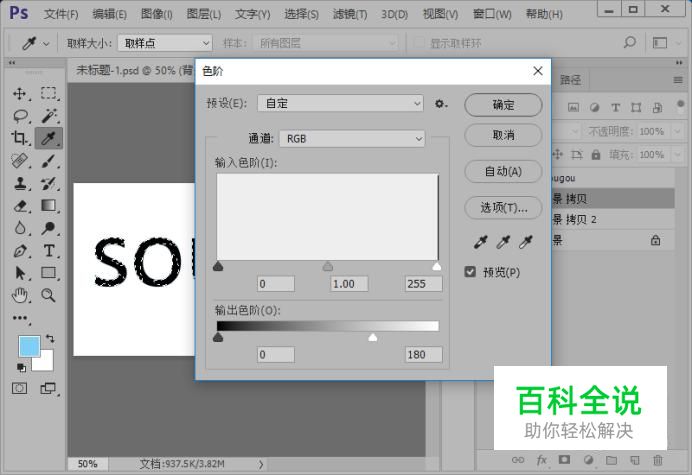692x475 pixels.
Task: Open the Image menu
Action: pyautogui.click(x=157, y=14)
